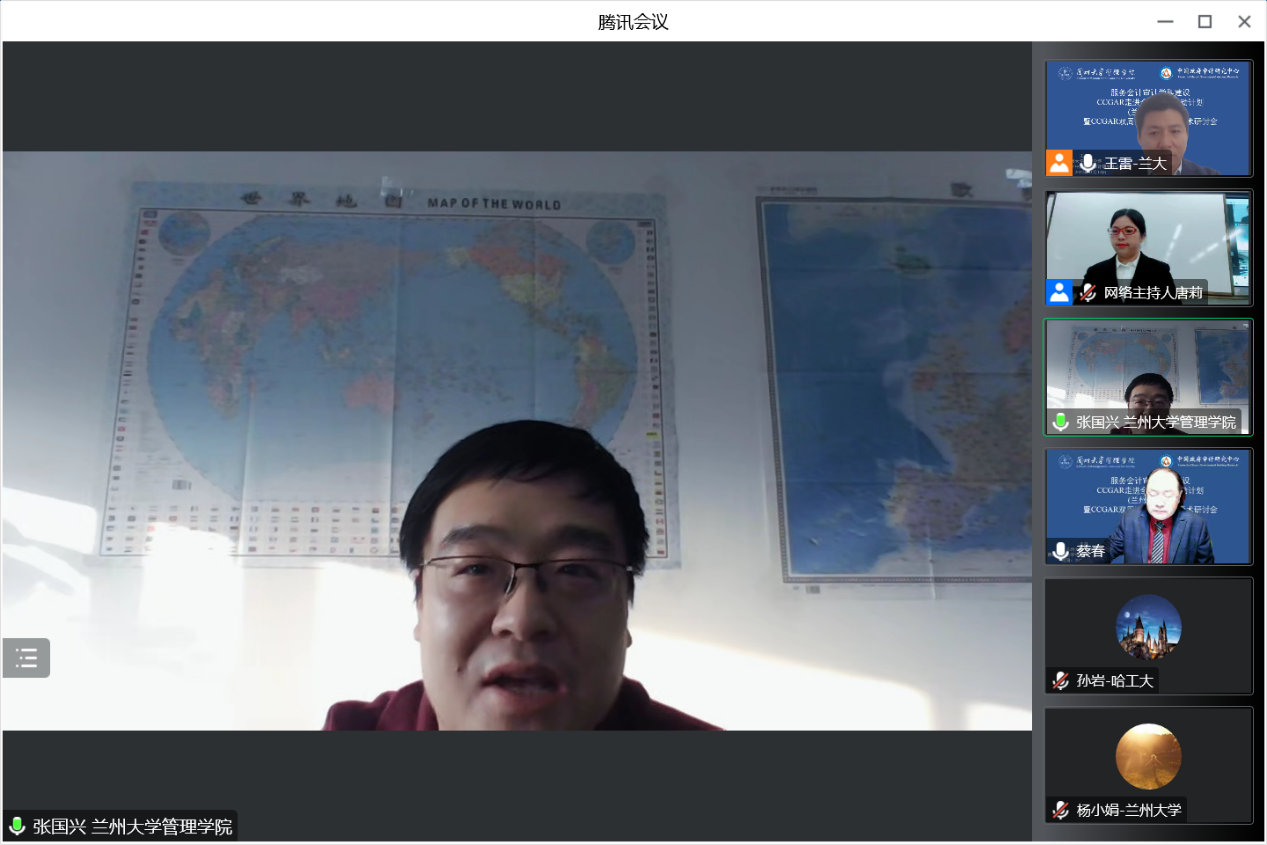This screenshot has width=1267, height=845.
Task: Select the 蔡春 video thumbnail
Action: pos(1148,500)
